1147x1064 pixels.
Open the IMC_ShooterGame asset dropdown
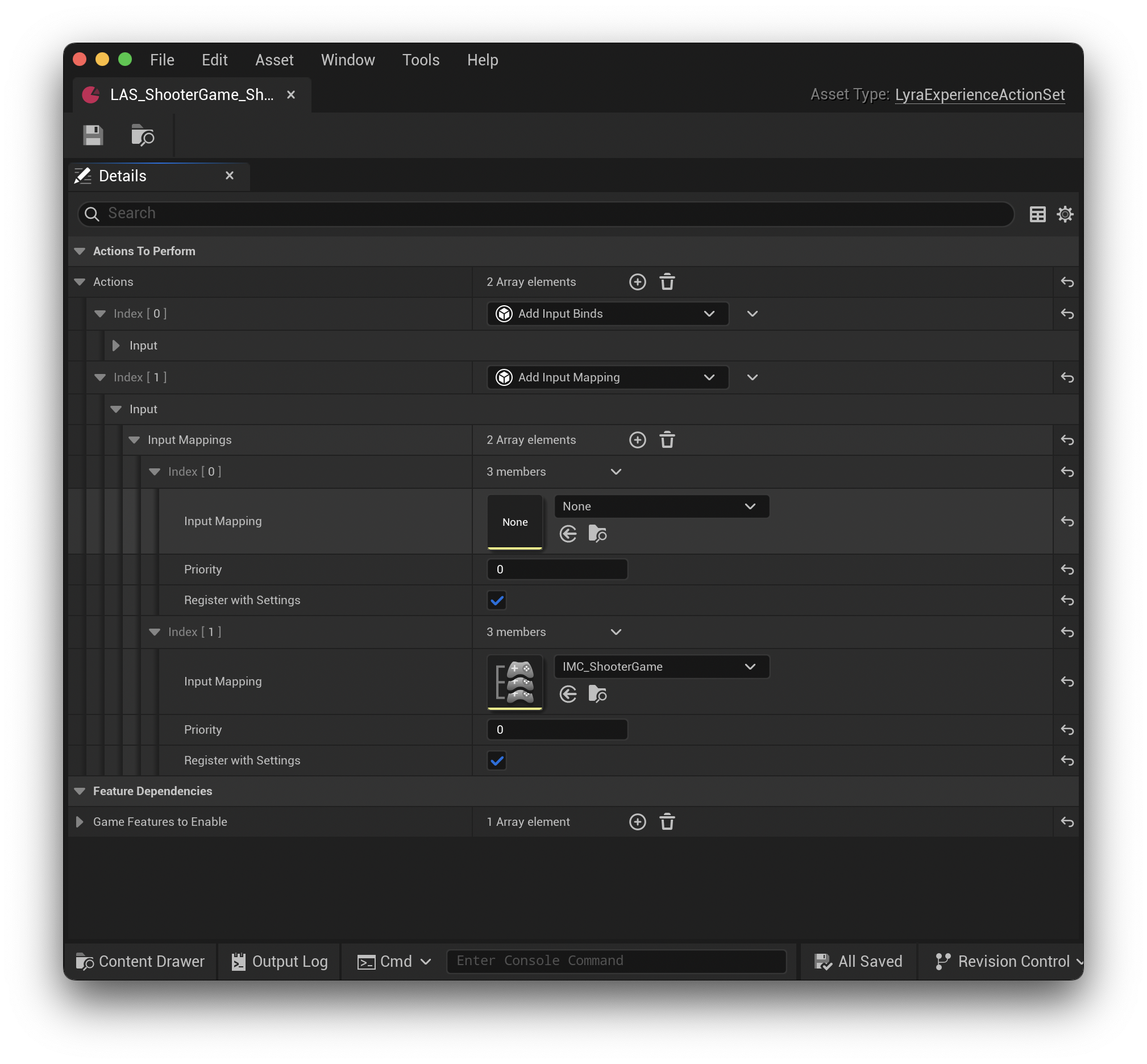[750, 666]
